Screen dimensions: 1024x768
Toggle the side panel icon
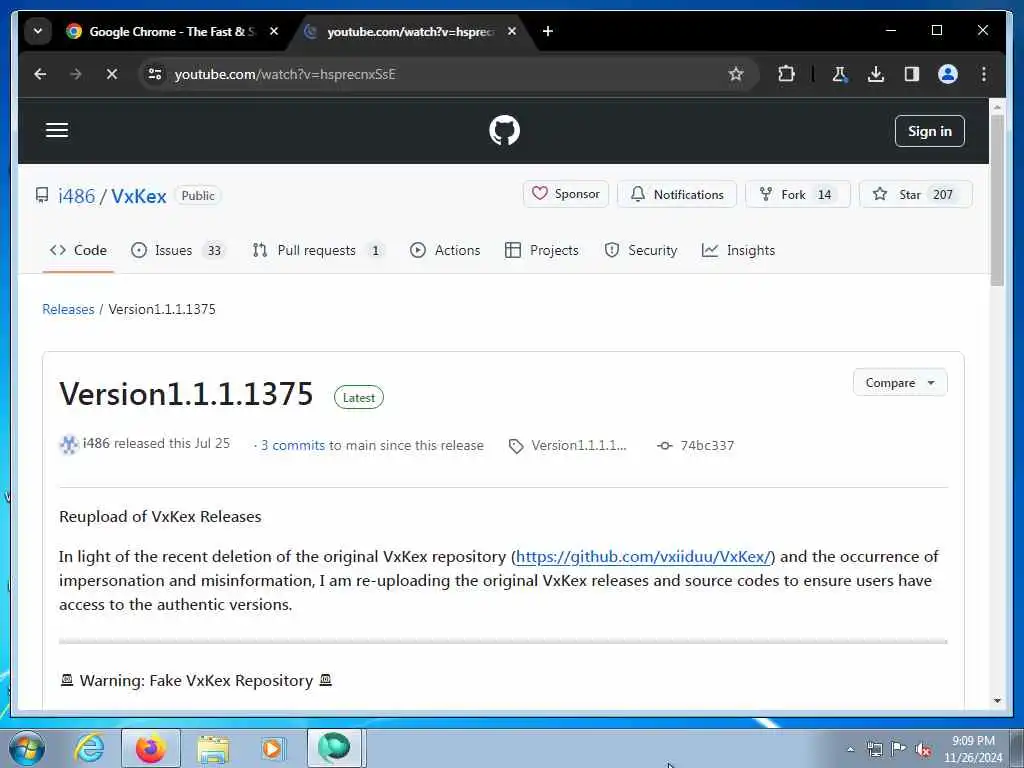(x=912, y=74)
